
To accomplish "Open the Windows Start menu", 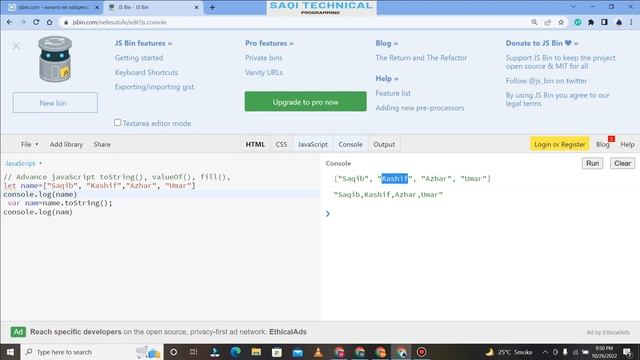I will [x=10, y=352].
